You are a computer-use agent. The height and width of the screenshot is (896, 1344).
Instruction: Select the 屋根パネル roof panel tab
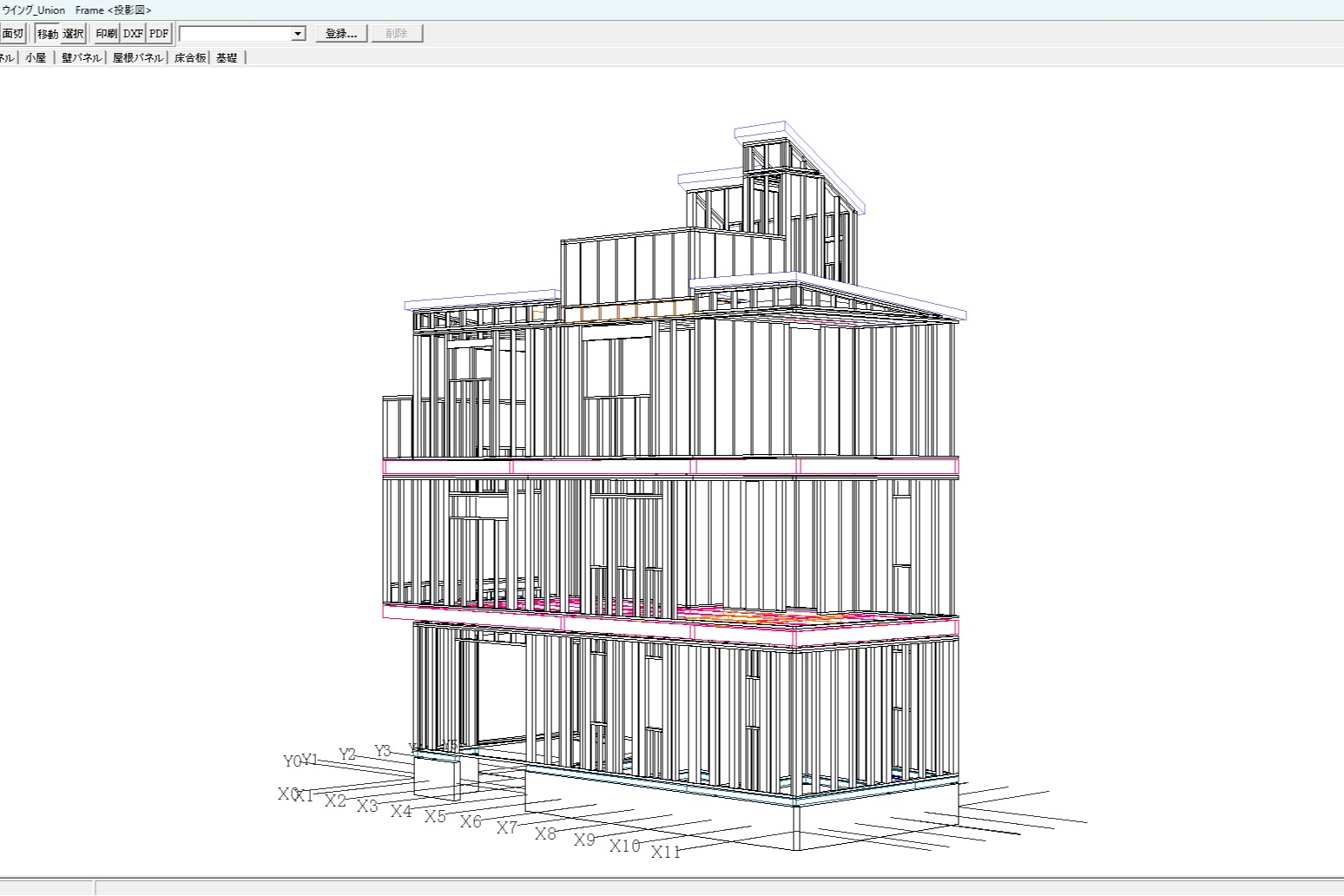point(137,58)
